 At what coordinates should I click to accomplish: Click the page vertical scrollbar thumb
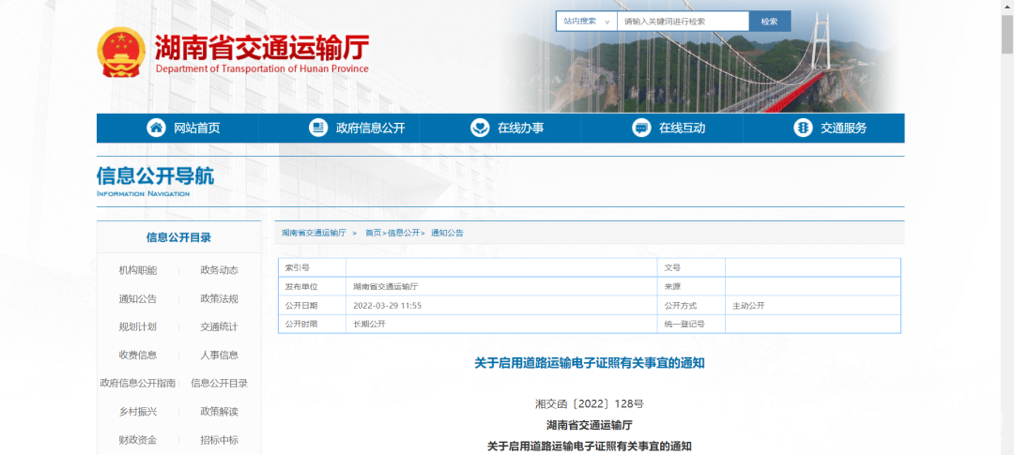[x=1008, y=34]
